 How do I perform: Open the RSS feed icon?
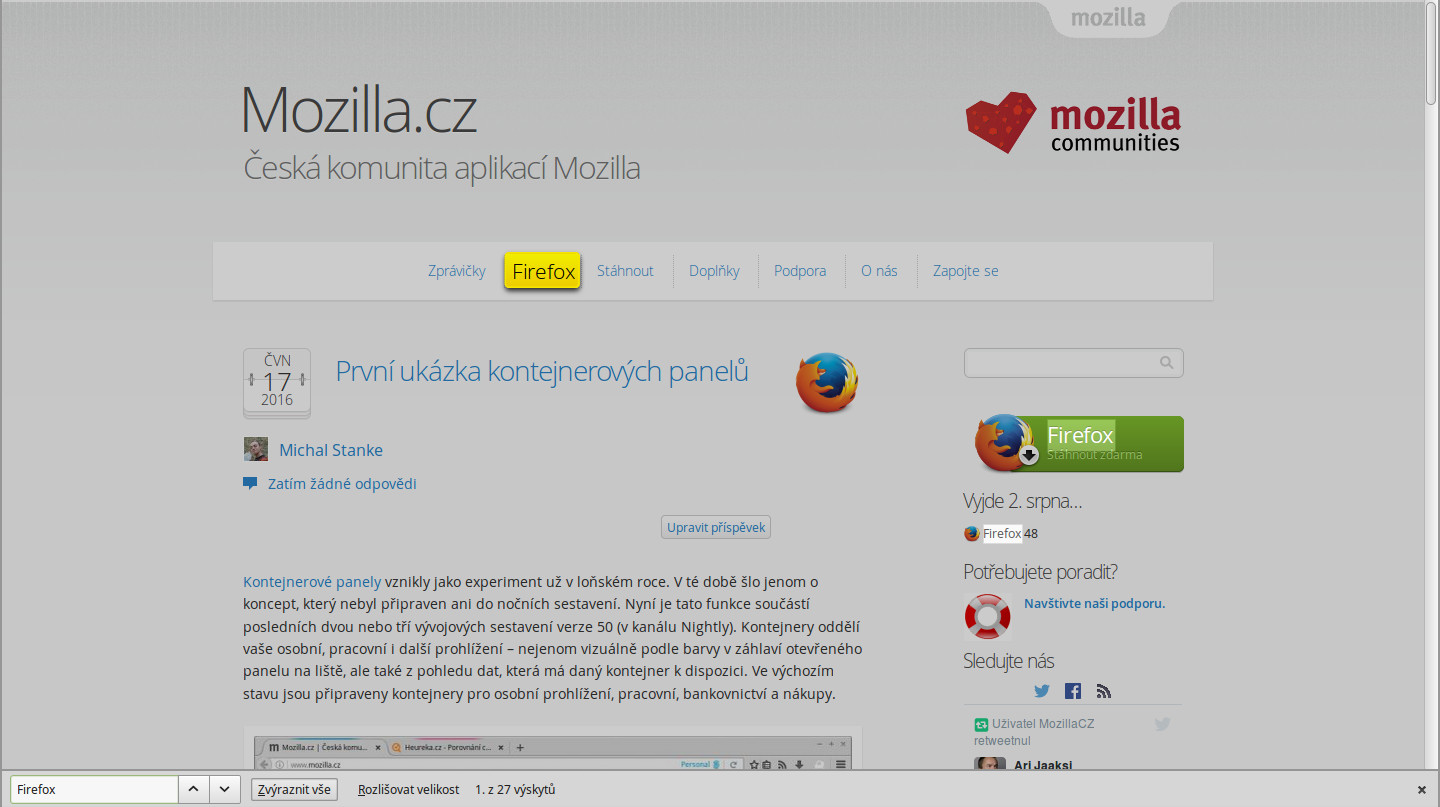(1104, 691)
